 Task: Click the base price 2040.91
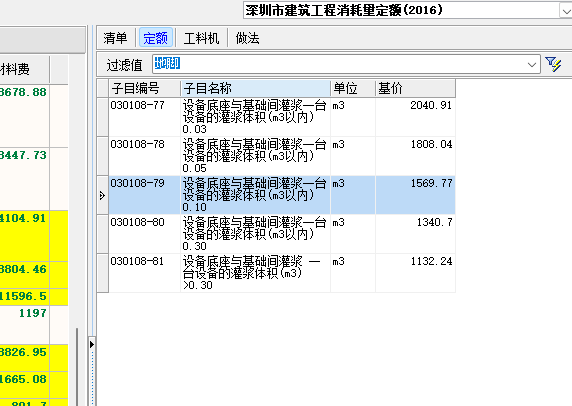coord(431,105)
